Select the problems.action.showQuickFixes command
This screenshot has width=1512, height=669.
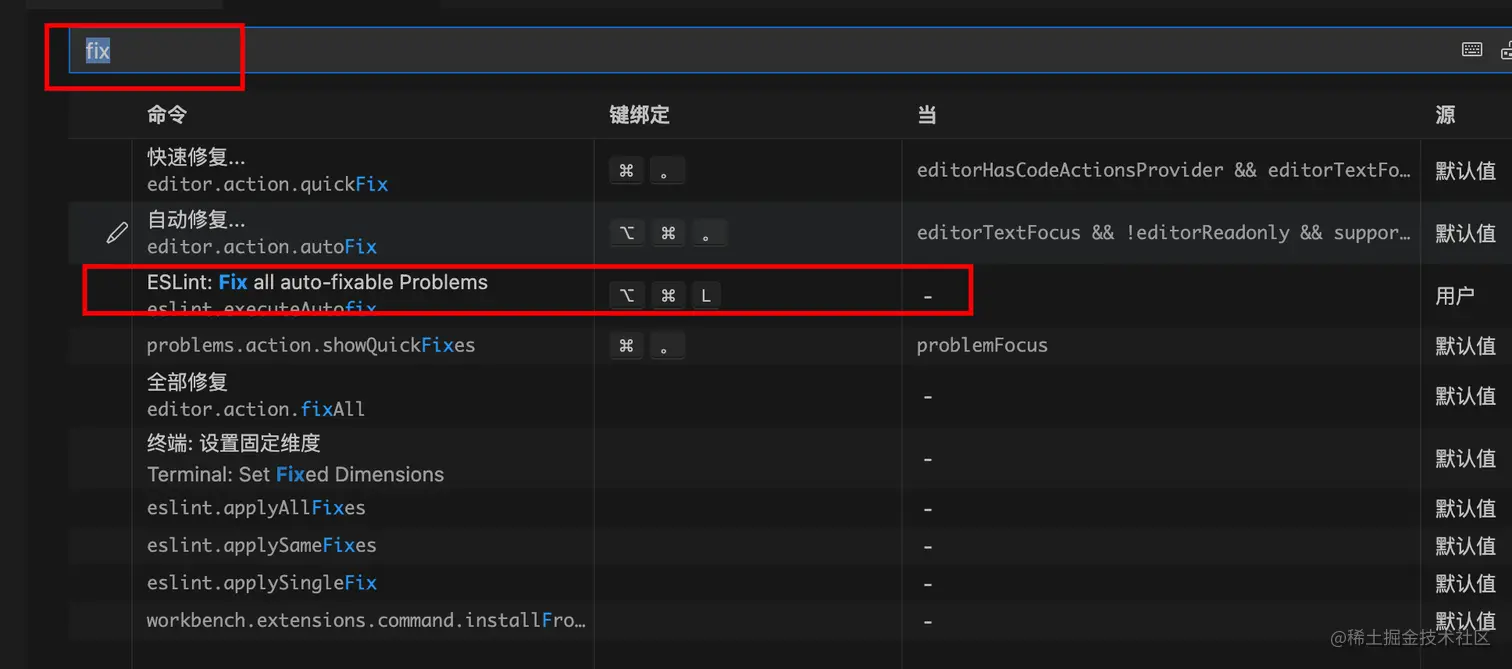point(311,345)
